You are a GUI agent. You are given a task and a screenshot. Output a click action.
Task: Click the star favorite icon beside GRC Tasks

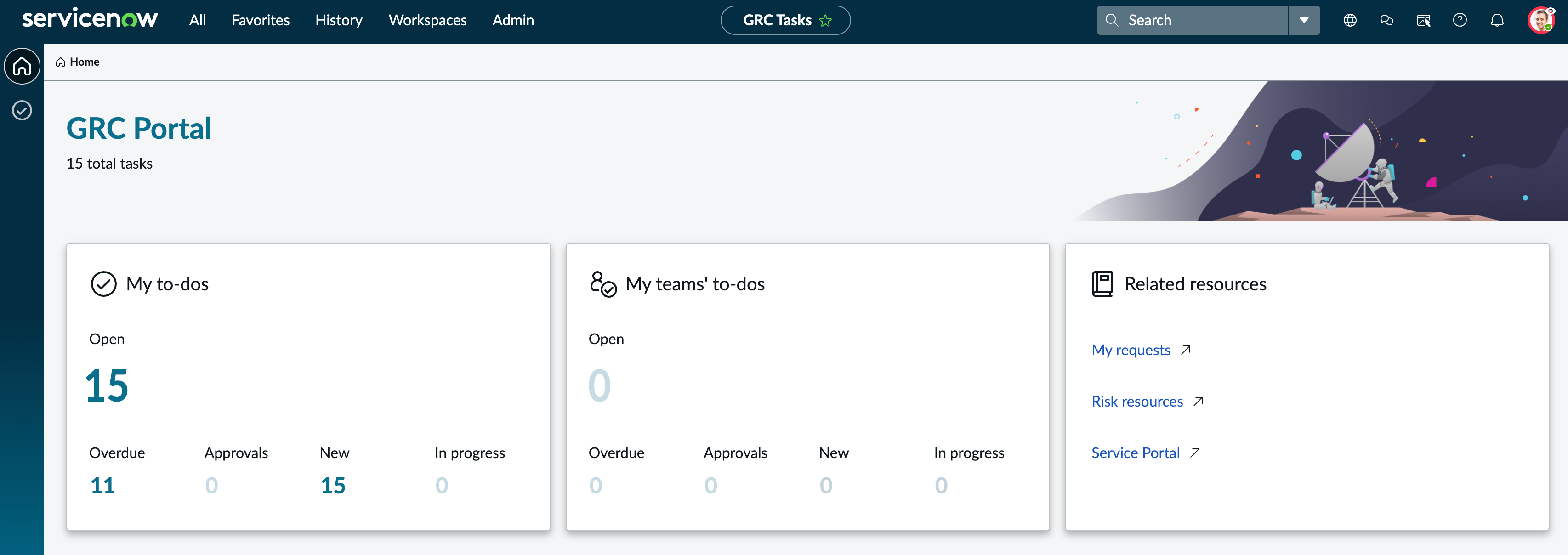pyautogui.click(x=825, y=21)
